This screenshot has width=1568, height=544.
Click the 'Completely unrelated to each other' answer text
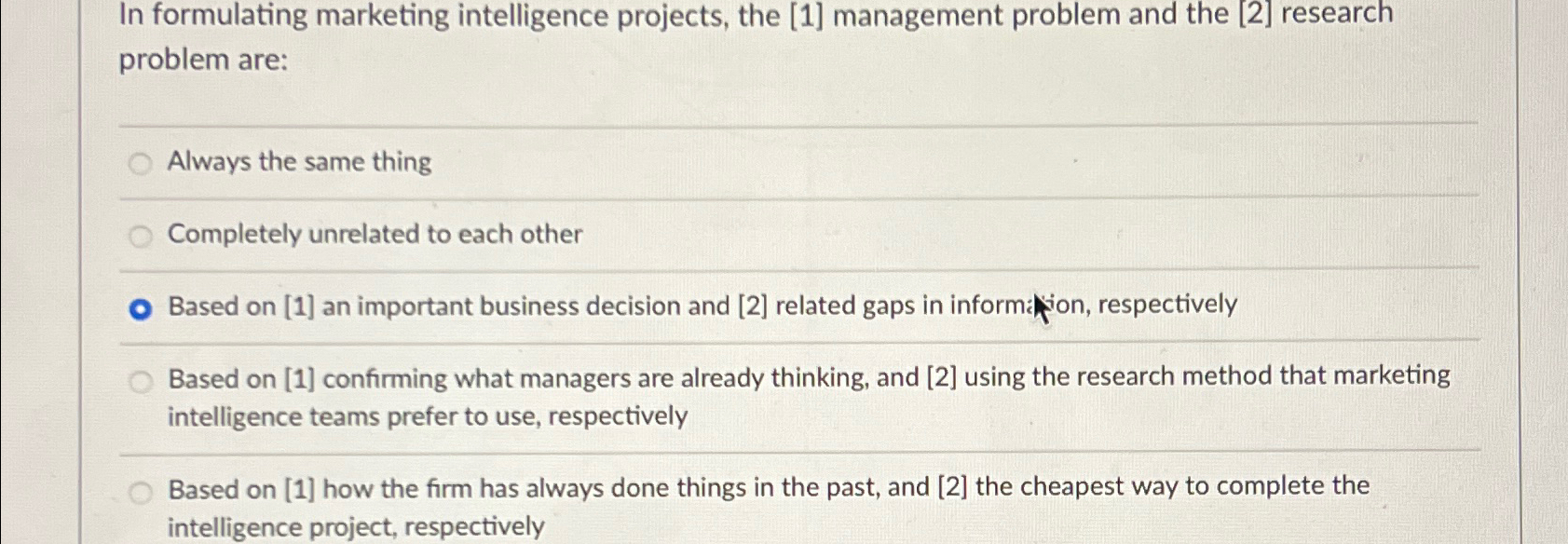(x=373, y=235)
